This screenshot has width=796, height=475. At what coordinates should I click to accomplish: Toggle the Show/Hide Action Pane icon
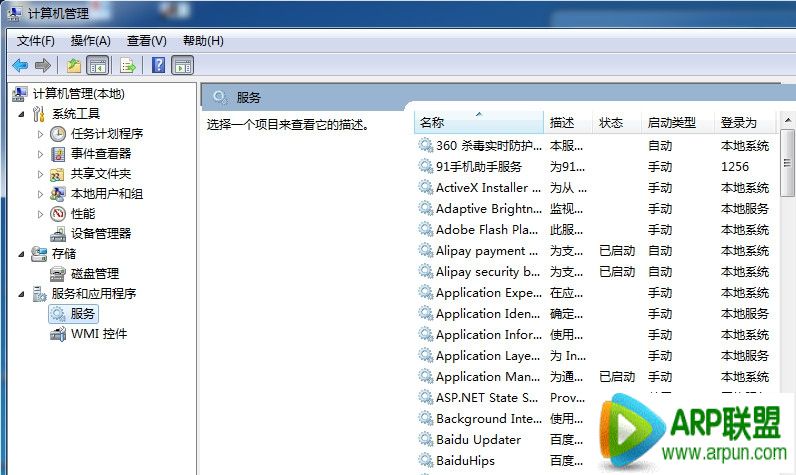pos(183,65)
